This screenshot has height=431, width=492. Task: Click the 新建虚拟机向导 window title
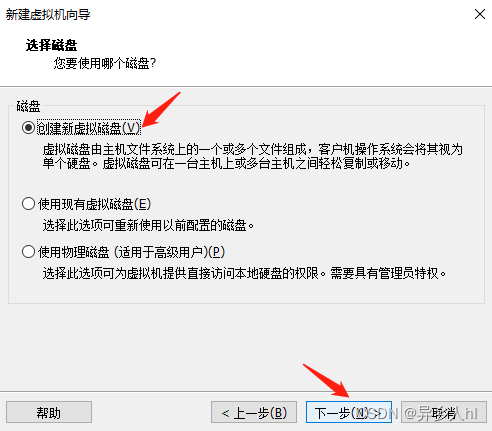click(x=48, y=15)
